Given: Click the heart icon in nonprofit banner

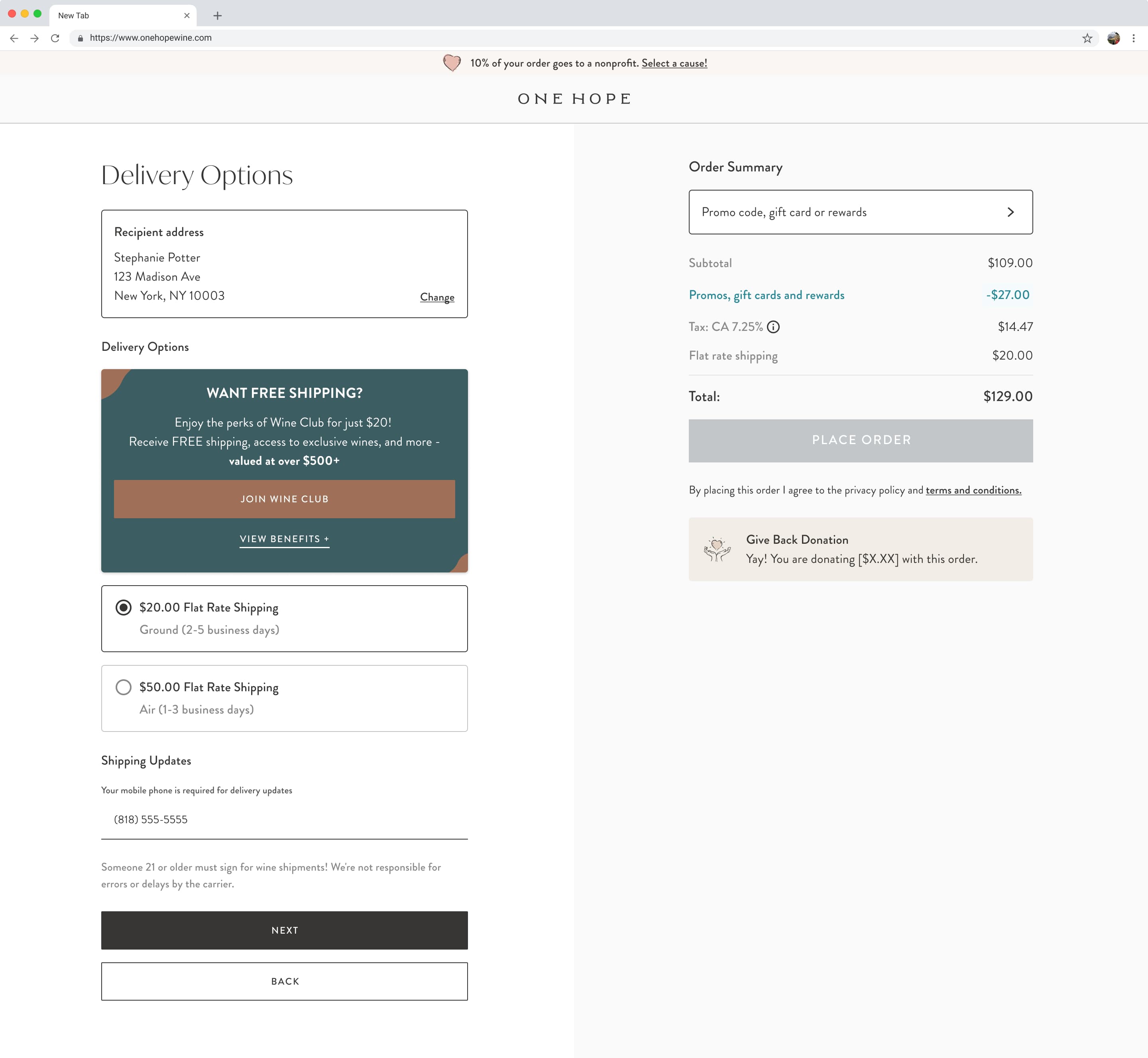Looking at the screenshot, I should (452, 63).
